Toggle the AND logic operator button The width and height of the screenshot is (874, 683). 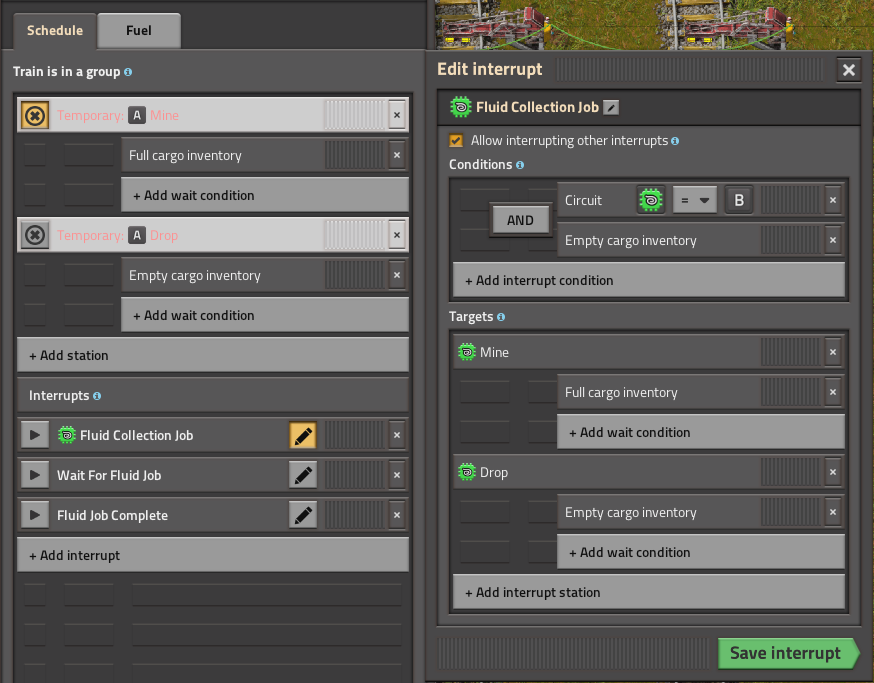point(520,220)
